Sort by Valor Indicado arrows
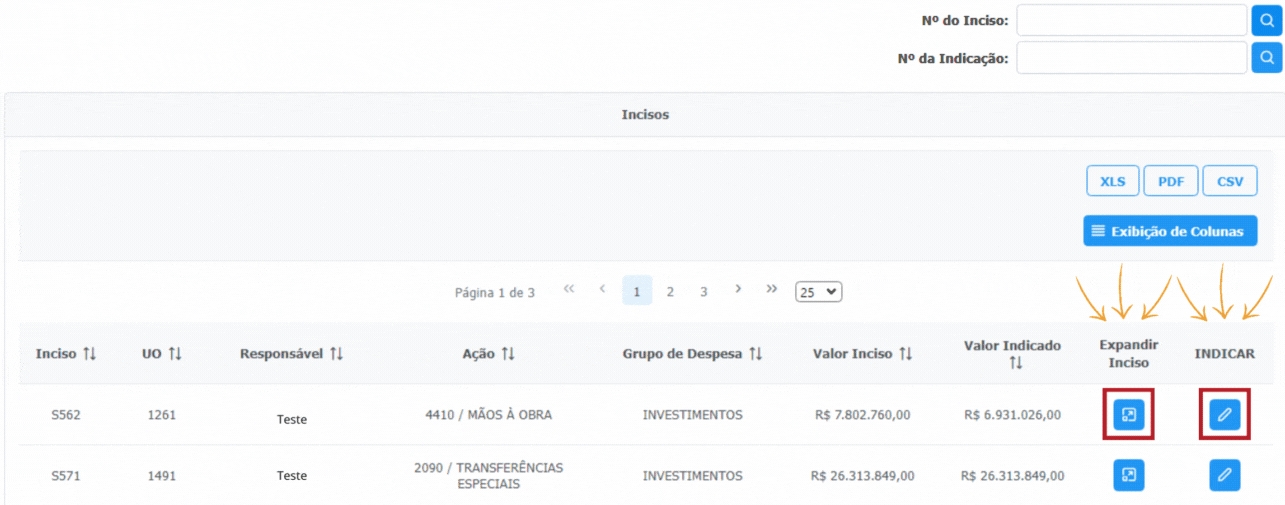This screenshot has width=1285, height=505. click(1015, 363)
